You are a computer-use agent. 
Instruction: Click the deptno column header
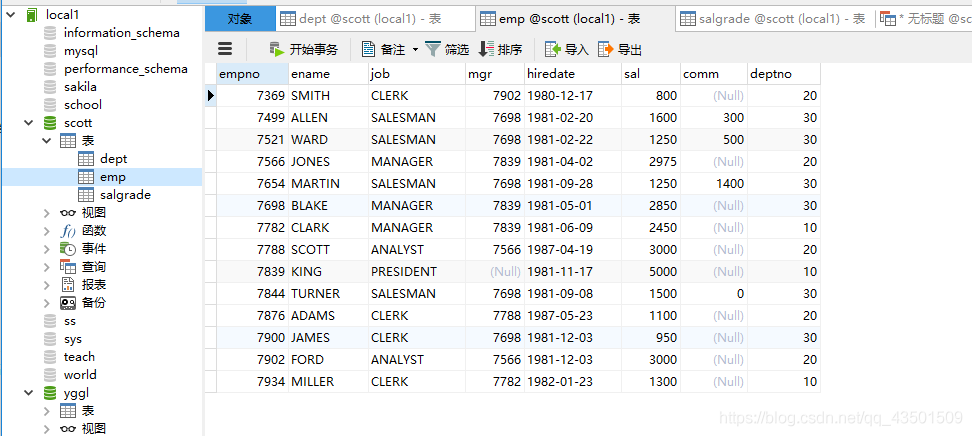pos(784,74)
